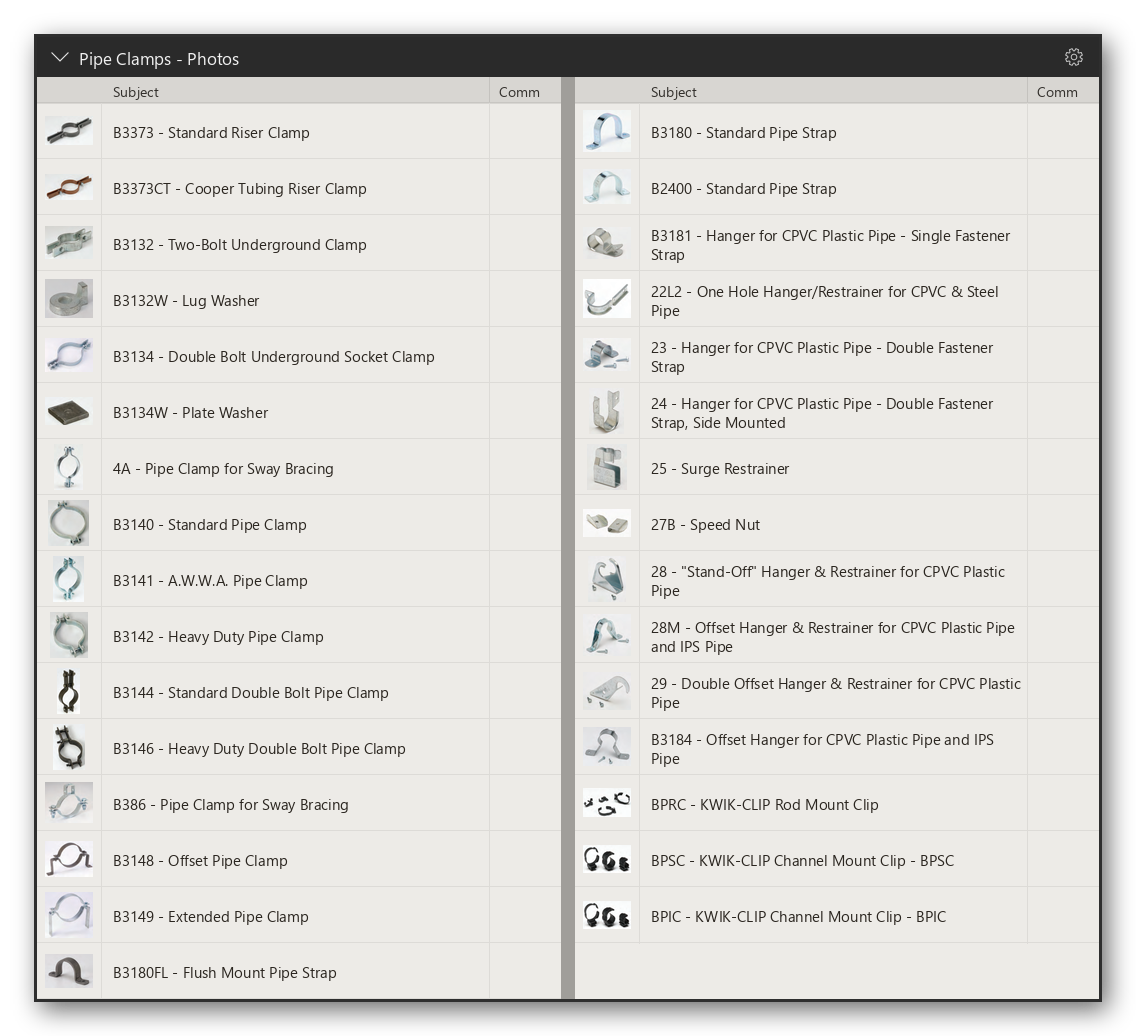Viewport: 1136px width, 1036px height.
Task: Select the B3144 Standard Double Bolt Pipe Clamp icon
Action: pyautogui.click(x=69, y=691)
